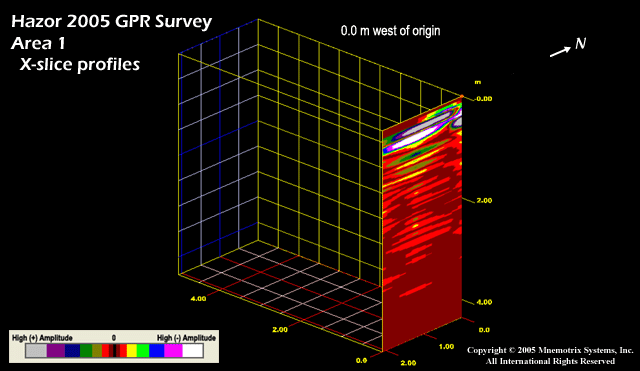
Task: Click the yellow swatch in amplitude legend
Action: 131,351
